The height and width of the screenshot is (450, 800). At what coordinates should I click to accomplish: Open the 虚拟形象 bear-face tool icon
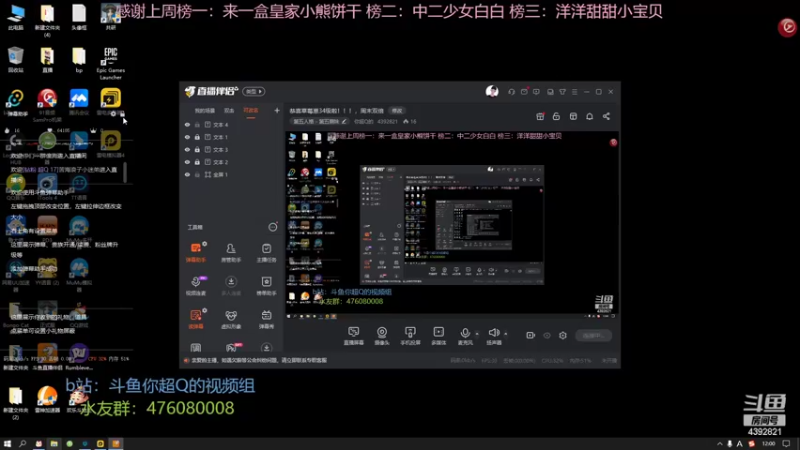coord(231,319)
